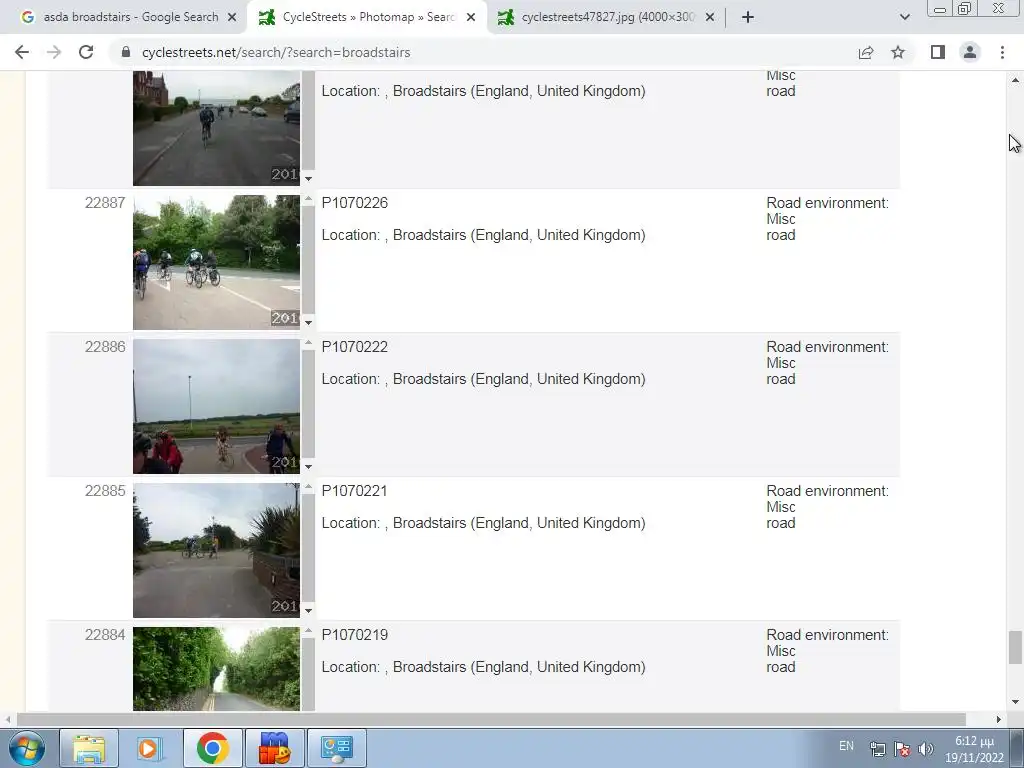Click the down arrow of entry 22886's thumbnail scrollbar
1024x768 pixels.
tap(308, 467)
